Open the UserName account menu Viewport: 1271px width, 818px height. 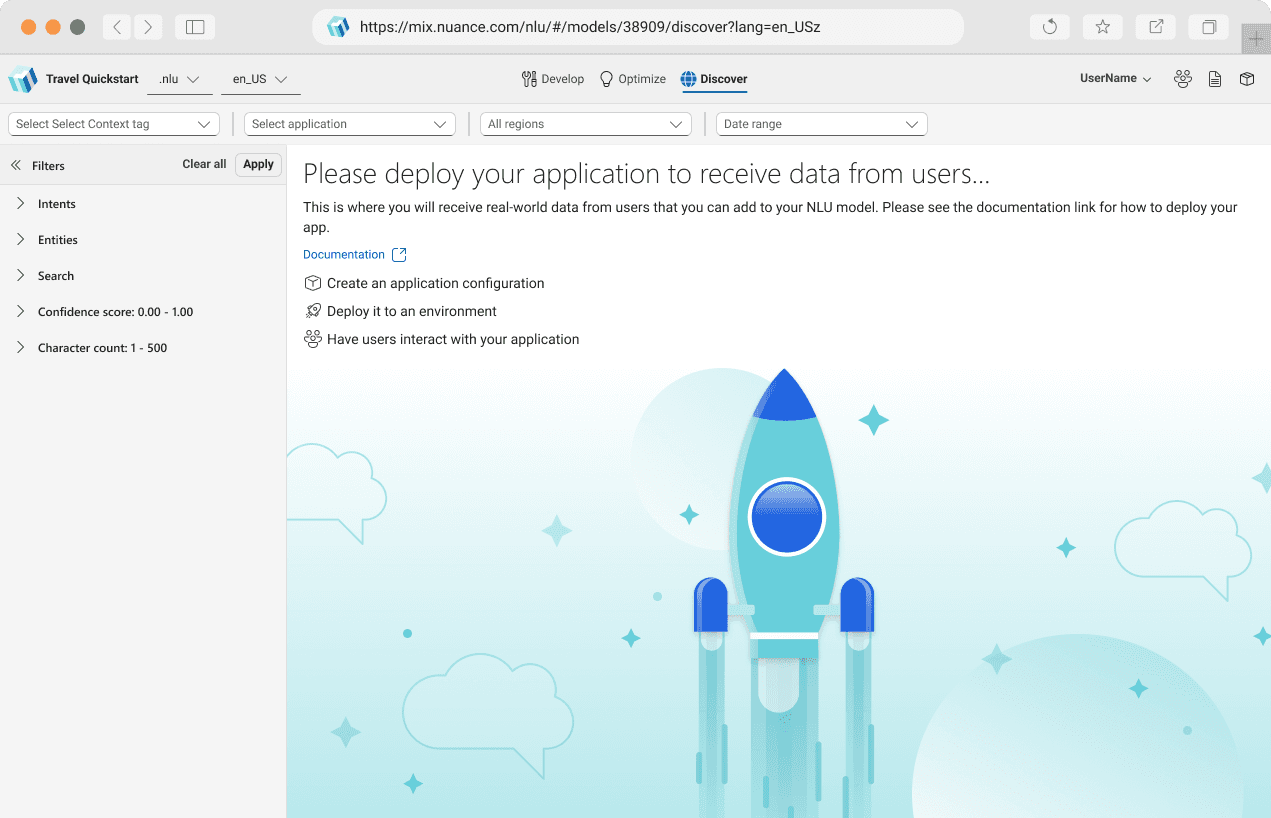[1116, 78]
